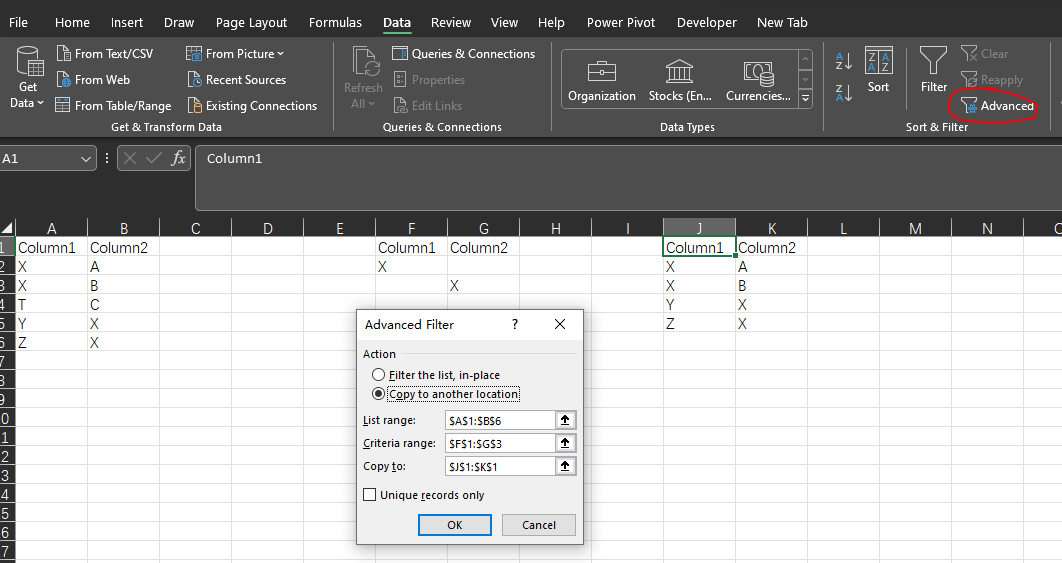Click the Advanced filter icon
This screenshot has height=563, width=1062.
pyautogui.click(x=968, y=106)
